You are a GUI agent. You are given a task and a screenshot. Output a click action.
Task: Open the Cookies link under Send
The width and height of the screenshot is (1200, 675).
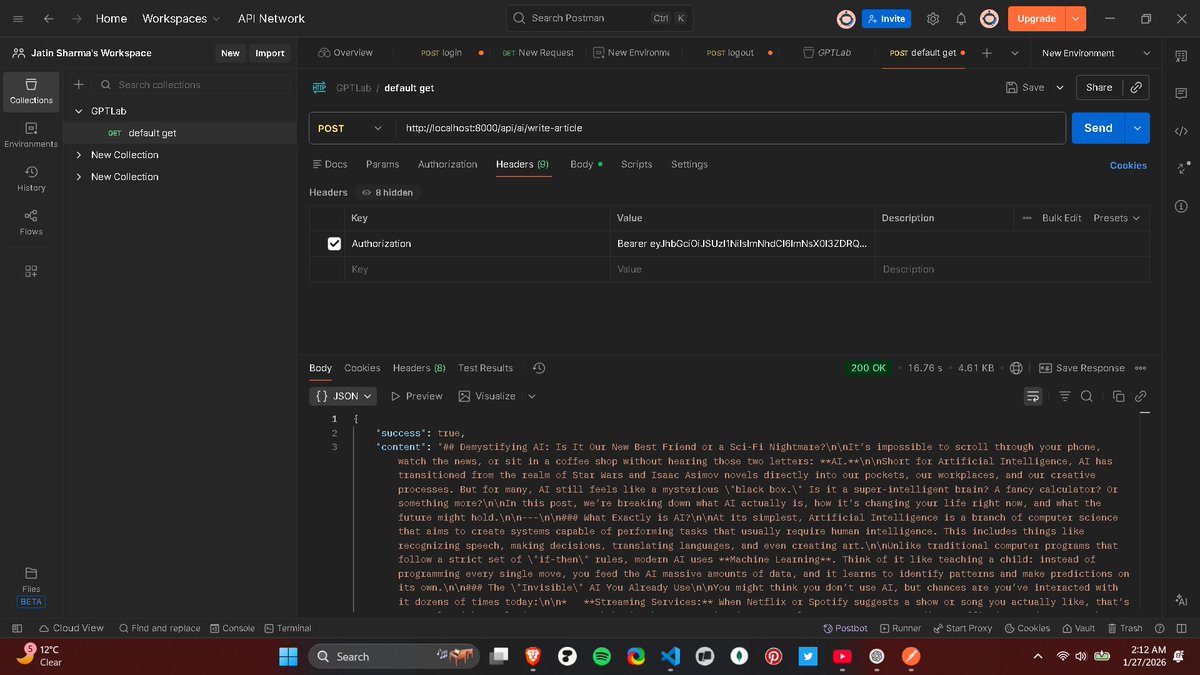coord(1128,165)
